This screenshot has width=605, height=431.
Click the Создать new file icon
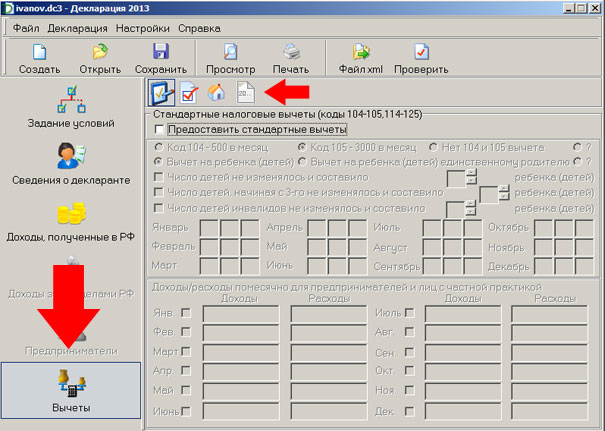40,58
